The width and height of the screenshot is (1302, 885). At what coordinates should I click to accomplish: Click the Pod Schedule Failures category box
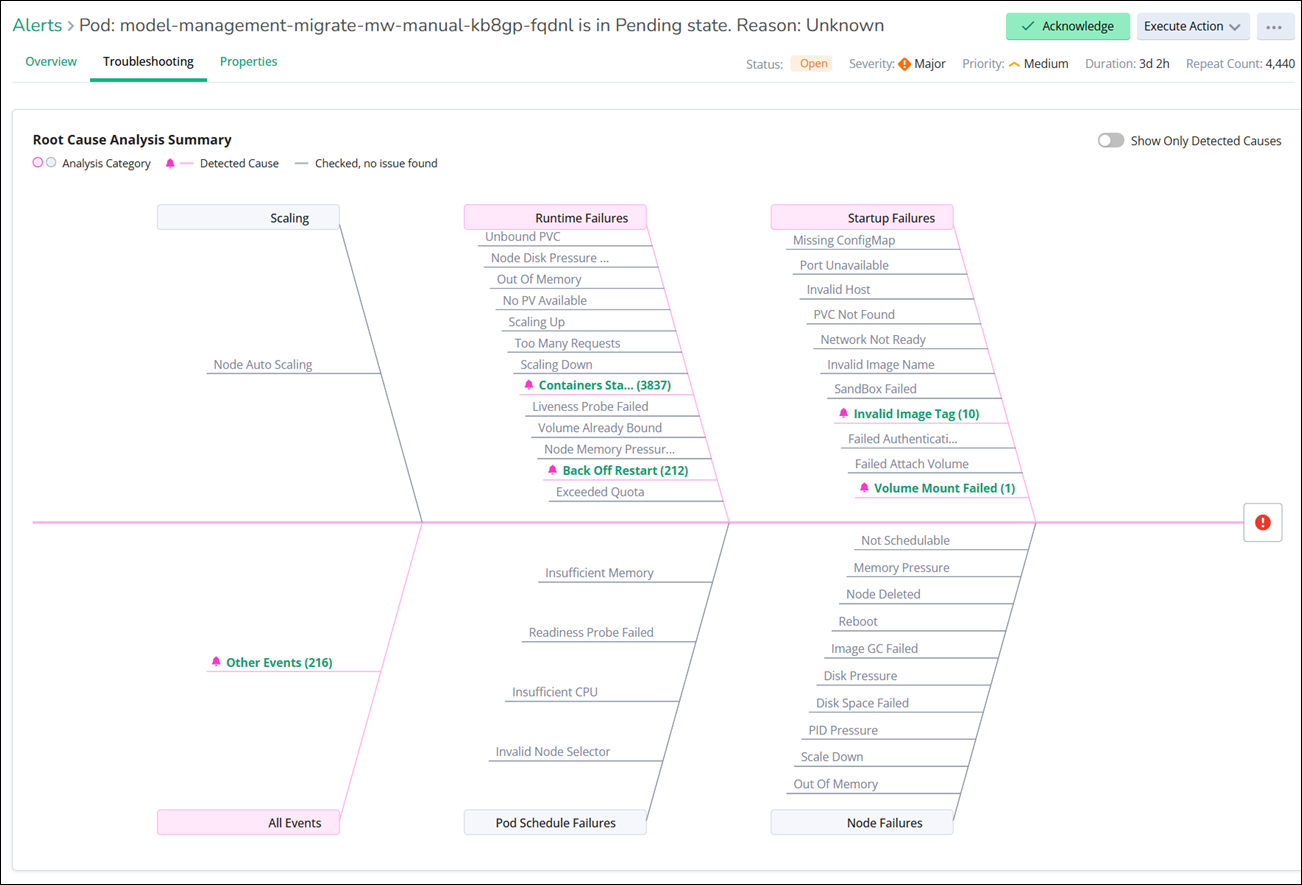[x=555, y=823]
